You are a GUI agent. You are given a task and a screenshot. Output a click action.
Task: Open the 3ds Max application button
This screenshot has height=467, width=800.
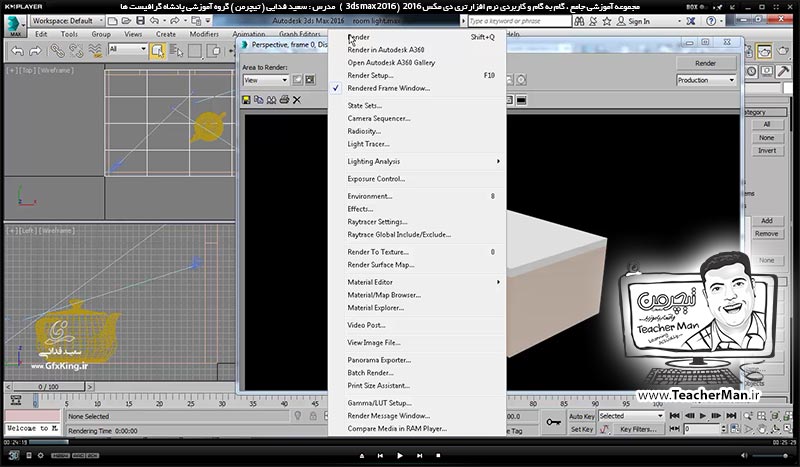[x=14, y=25]
